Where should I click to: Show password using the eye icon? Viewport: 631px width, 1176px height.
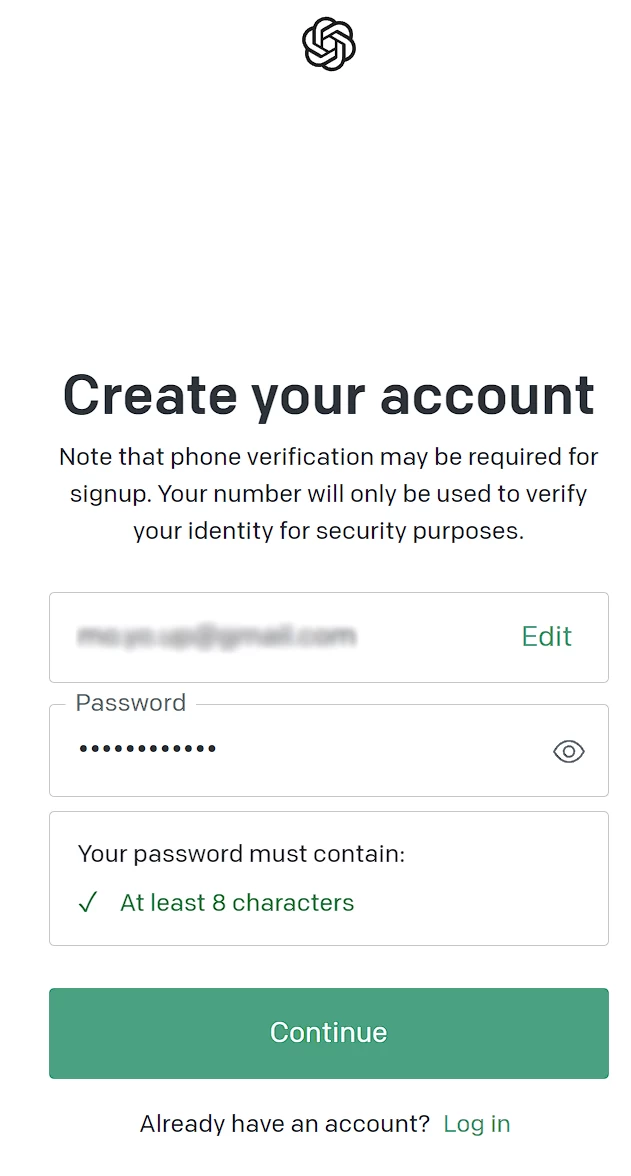click(x=569, y=751)
